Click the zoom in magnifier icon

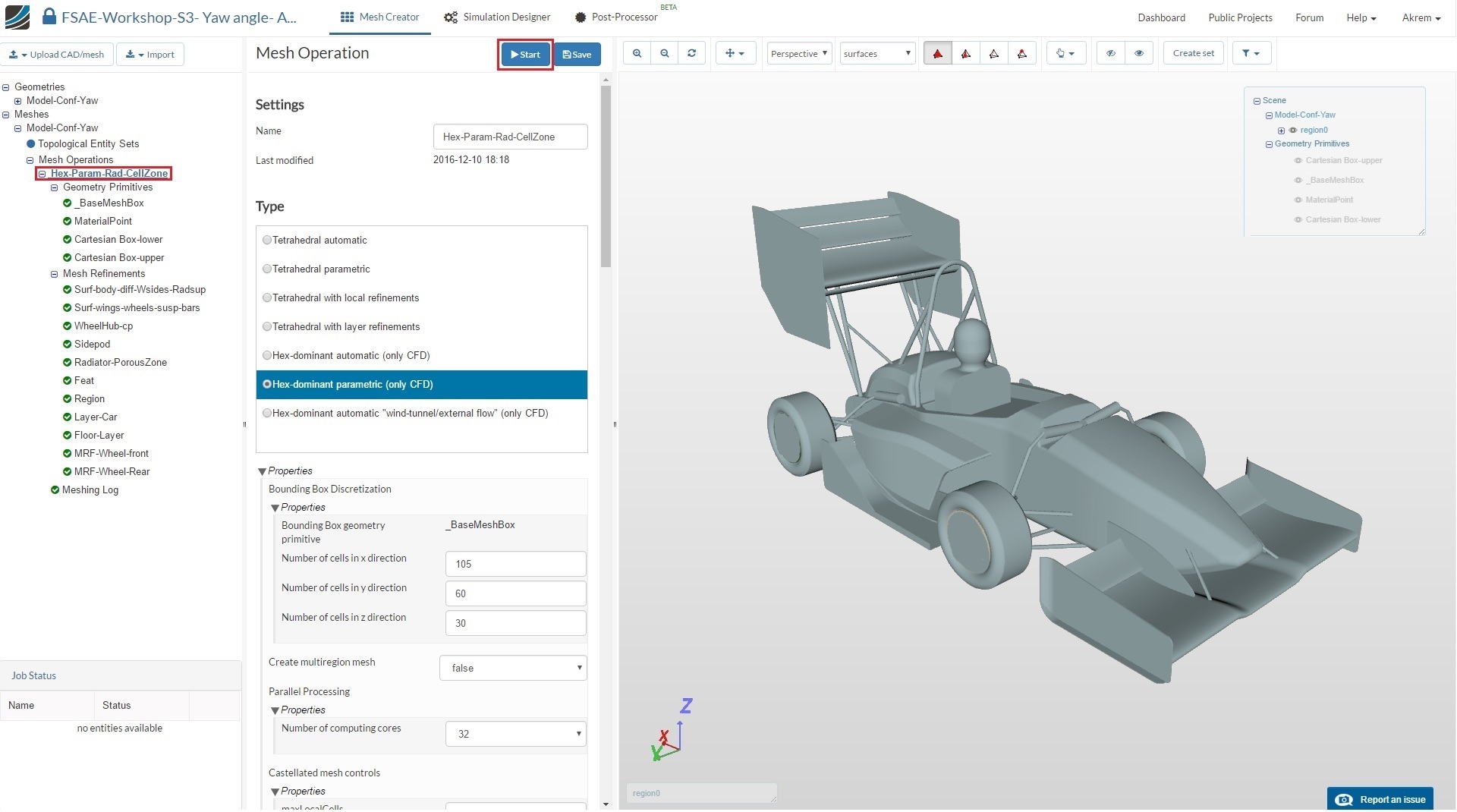pyautogui.click(x=637, y=53)
